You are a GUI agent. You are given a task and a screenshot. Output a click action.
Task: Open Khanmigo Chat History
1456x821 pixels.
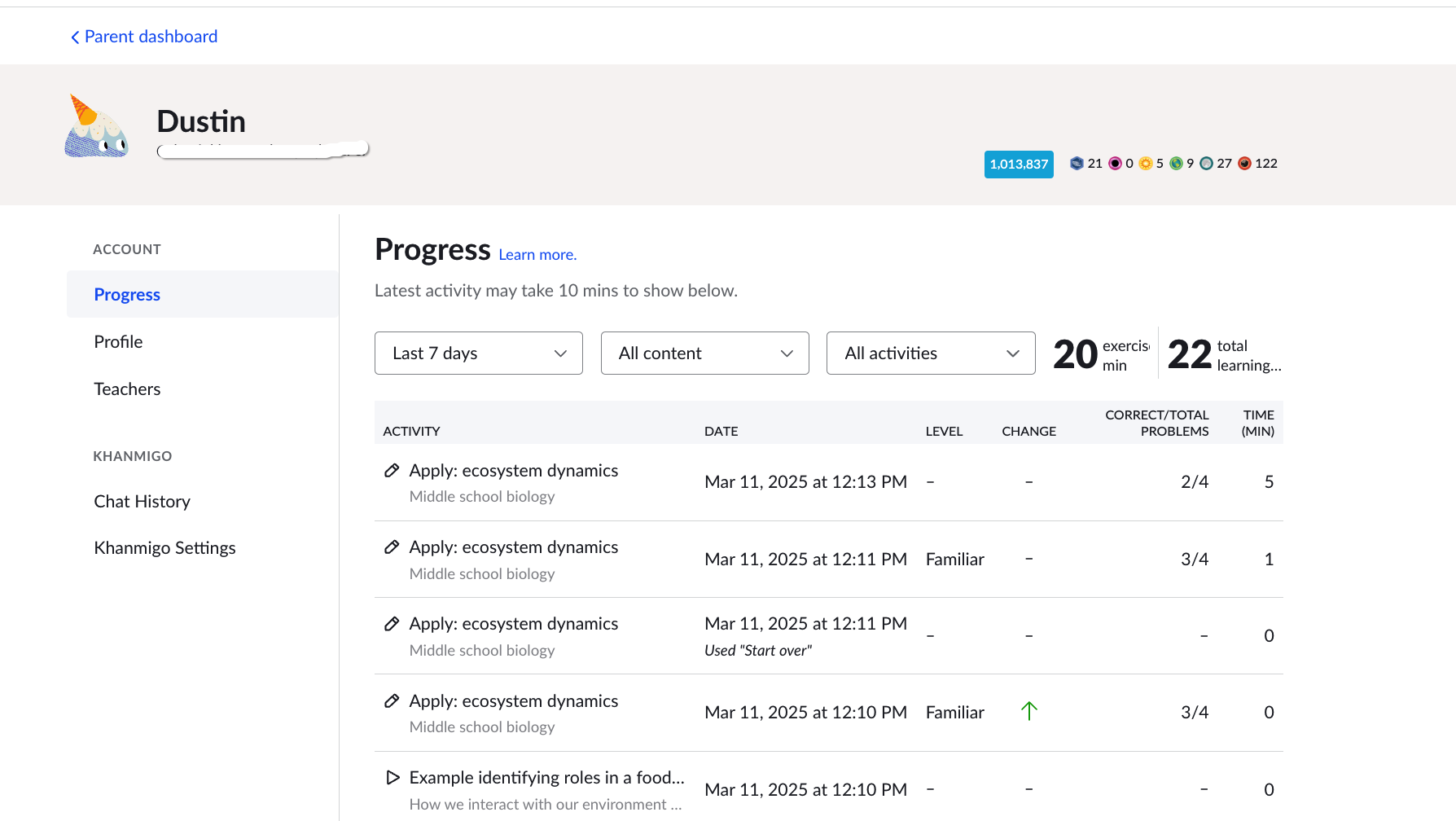[x=142, y=502]
